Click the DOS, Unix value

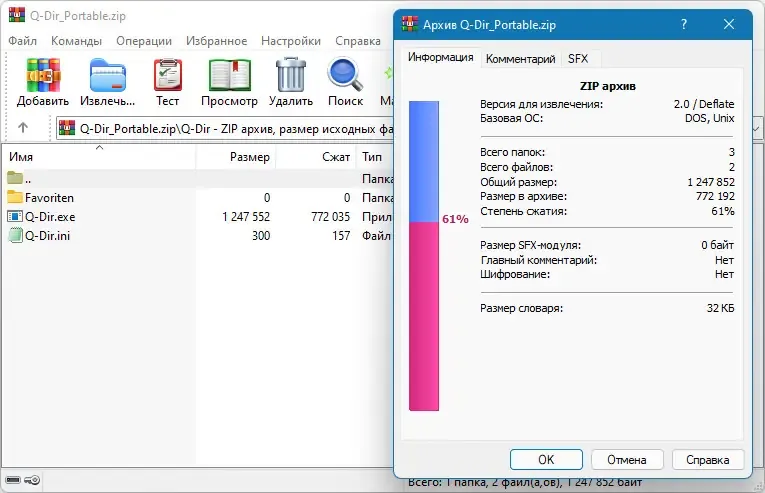point(709,118)
